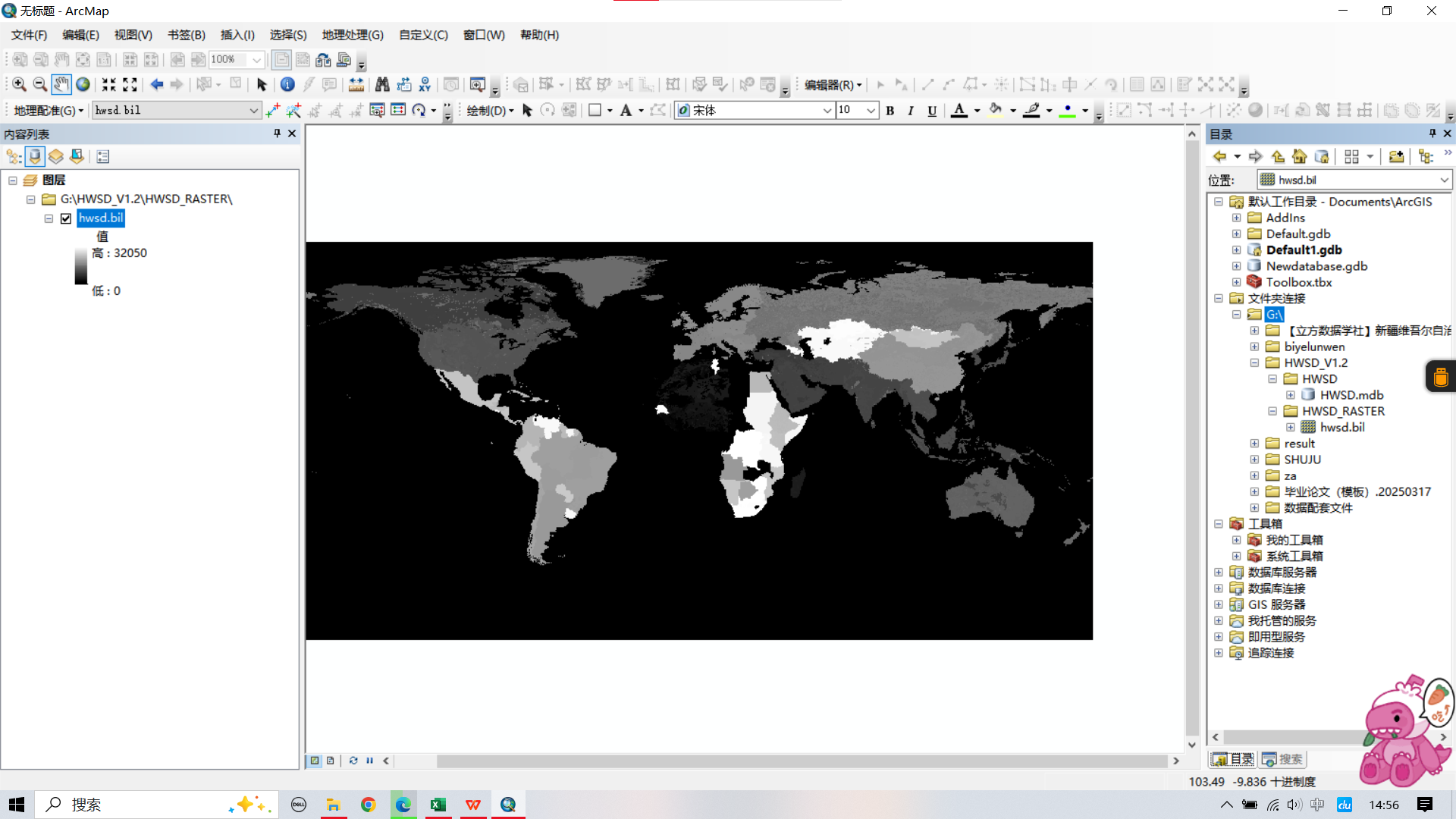Open the 书签(B) menu
This screenshot has width=1456, height=819.
(x=186, y=35)
